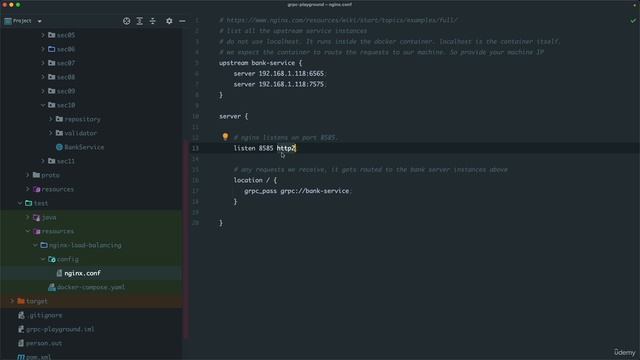Click the sec06 folder icon
Image resolution: width=640 pixels, height=360 pixels.
(x=51, y=49)
